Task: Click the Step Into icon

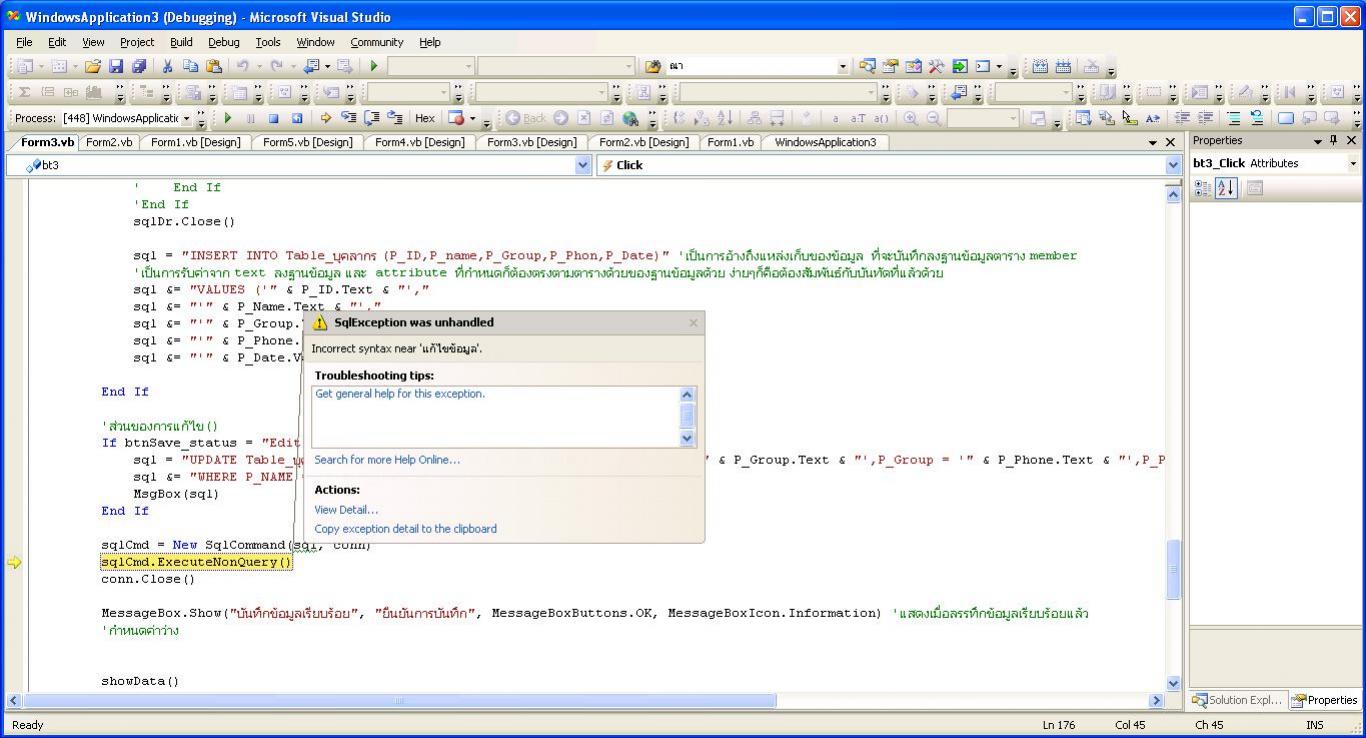Action: click(x=348, y=118)
